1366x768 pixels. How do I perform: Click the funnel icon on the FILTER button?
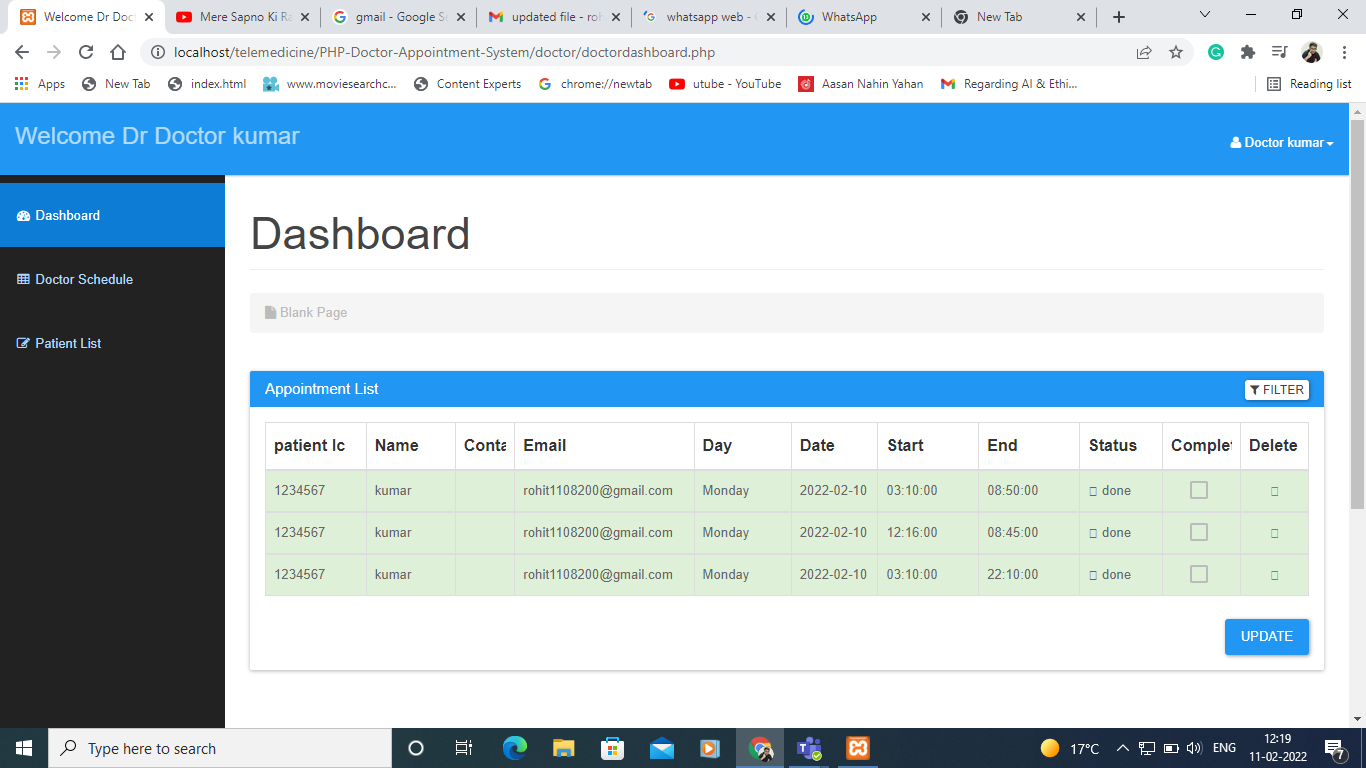[1255, 390]
